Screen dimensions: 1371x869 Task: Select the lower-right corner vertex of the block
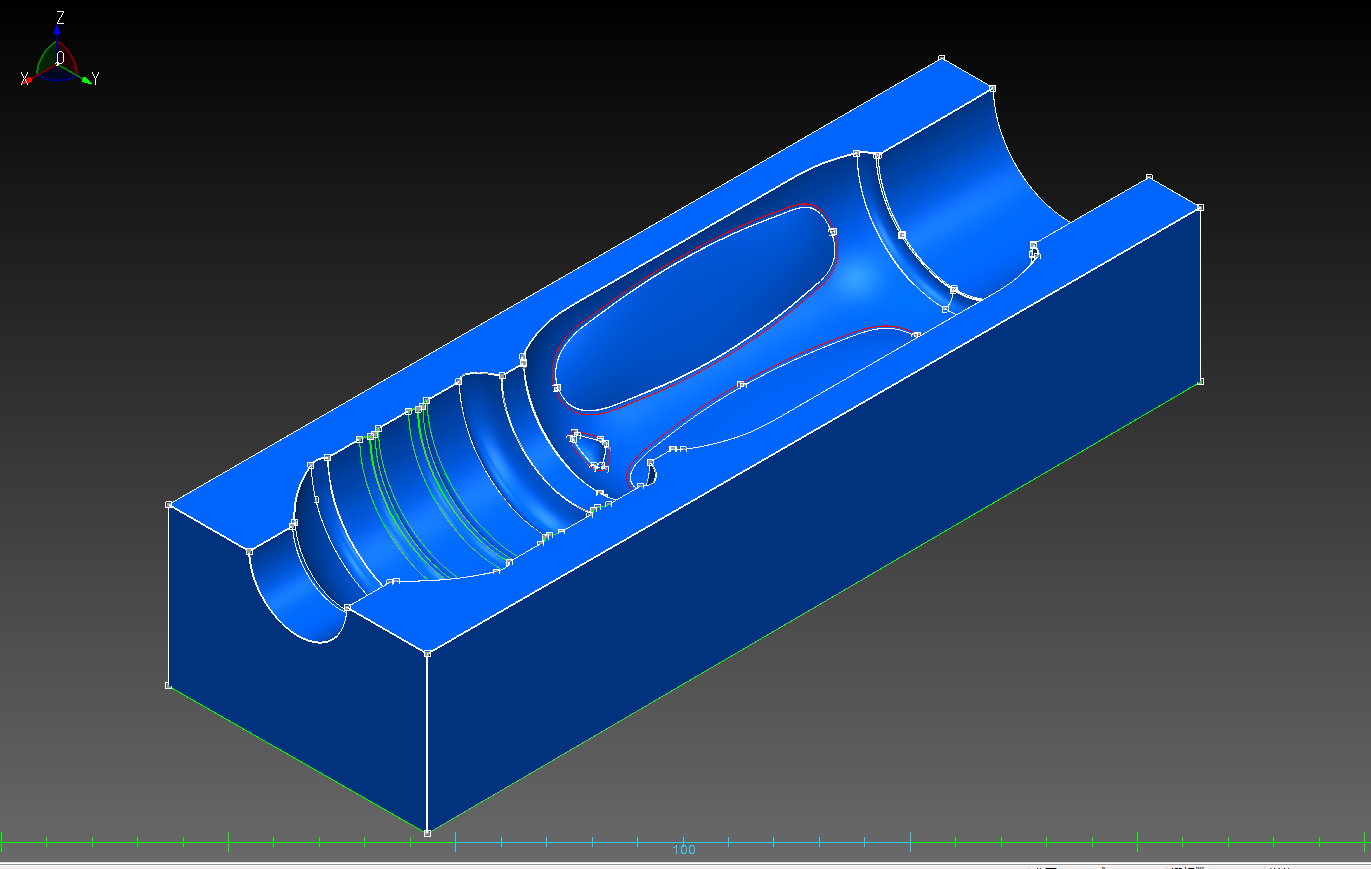(x=1200, y=381)
